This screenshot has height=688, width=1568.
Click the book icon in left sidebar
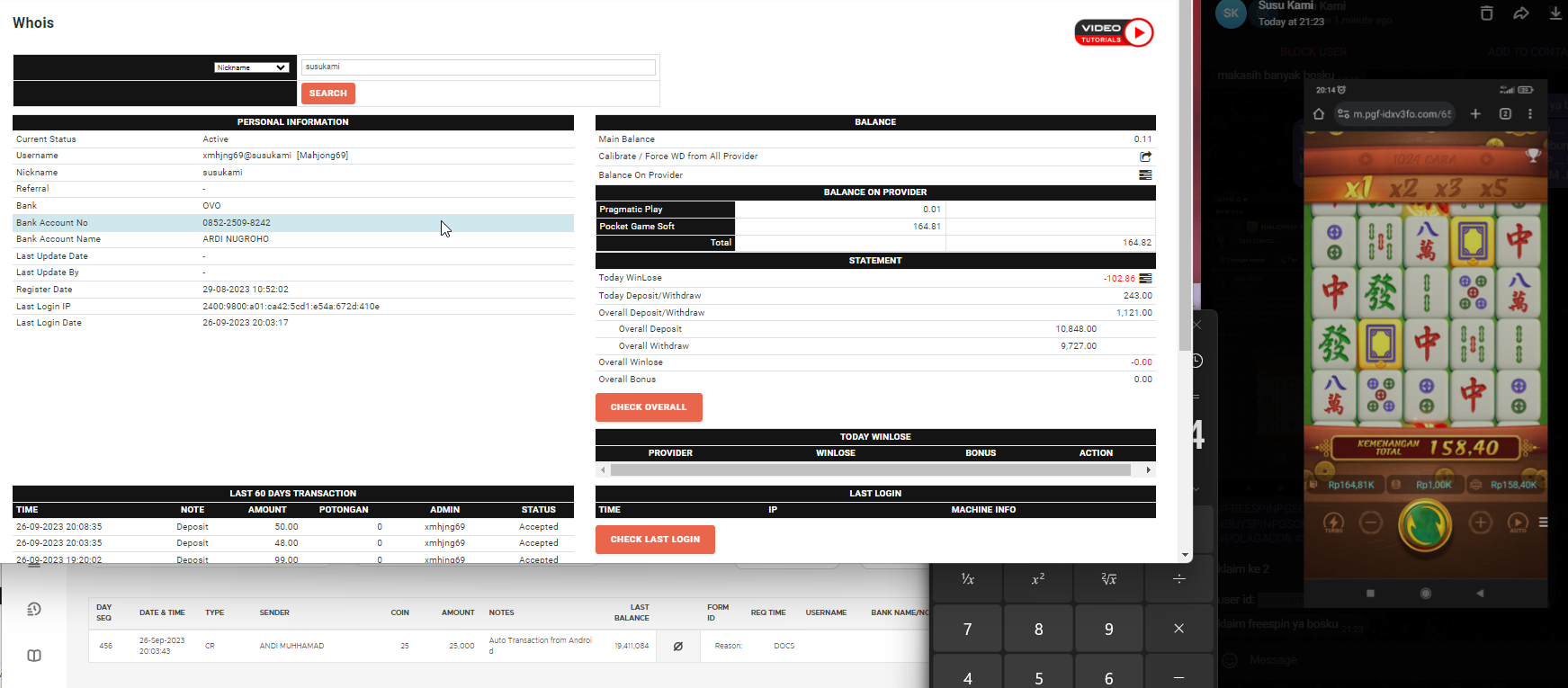coord(34,656)
